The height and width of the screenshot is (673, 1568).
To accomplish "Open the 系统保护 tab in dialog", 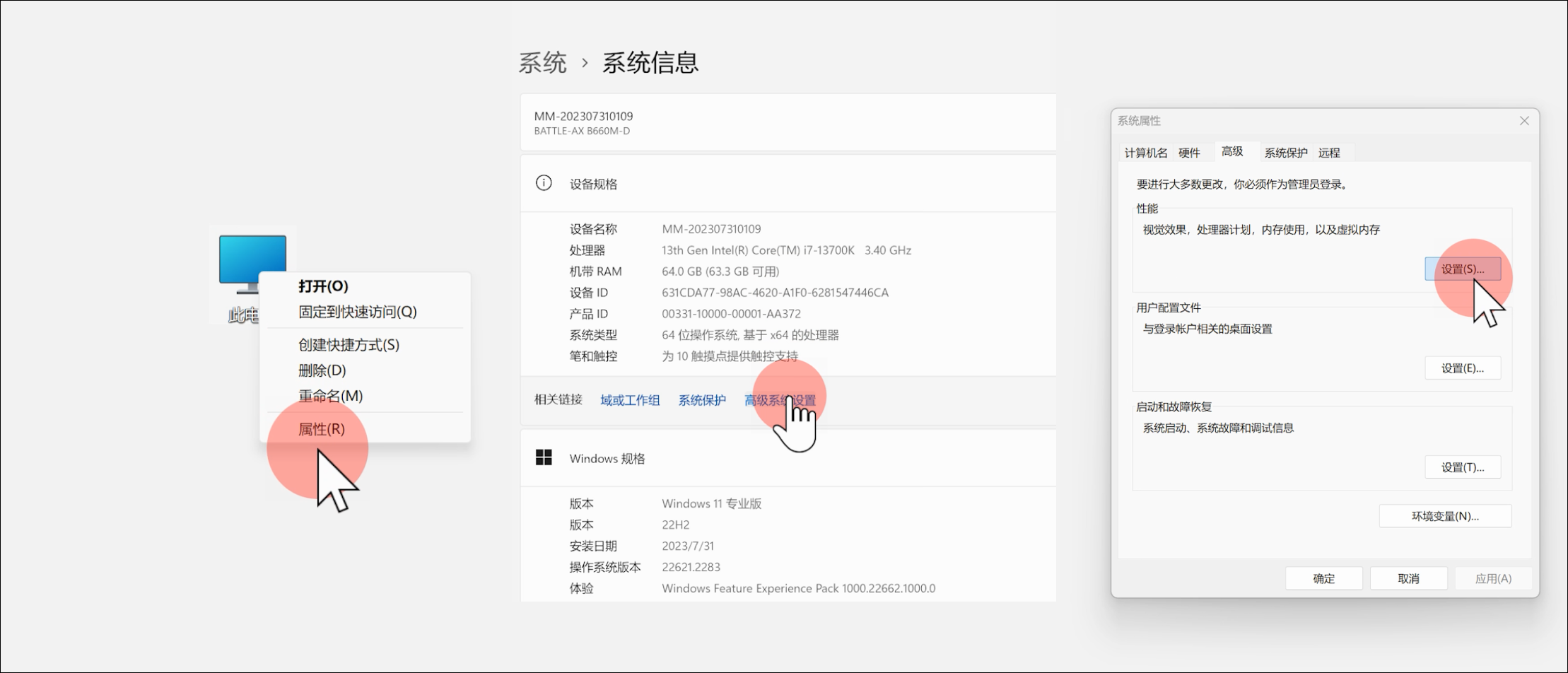I will (1285, 153).
